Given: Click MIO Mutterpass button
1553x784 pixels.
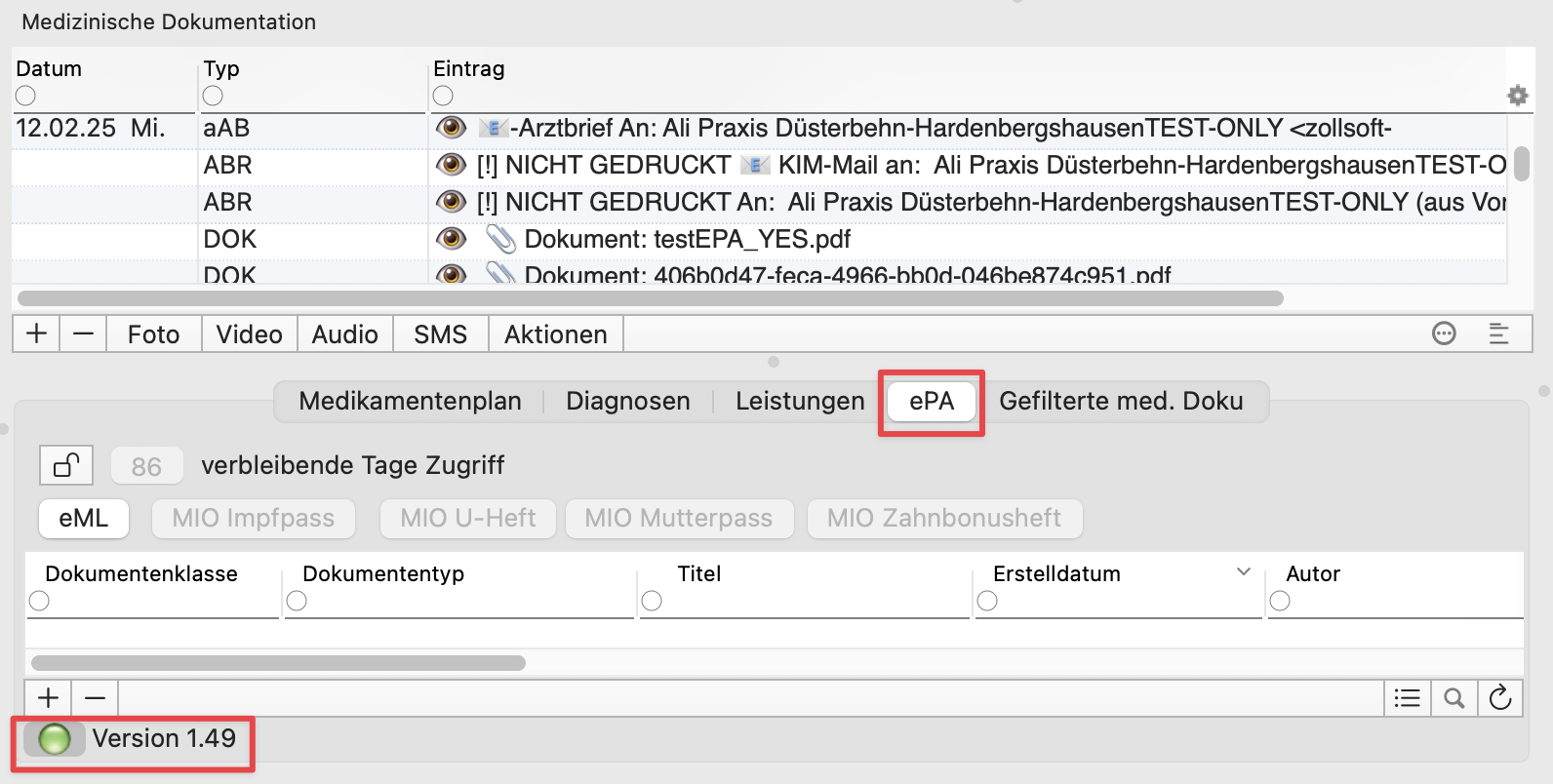Looking at the screenshot, I should (x=679, y=518).
